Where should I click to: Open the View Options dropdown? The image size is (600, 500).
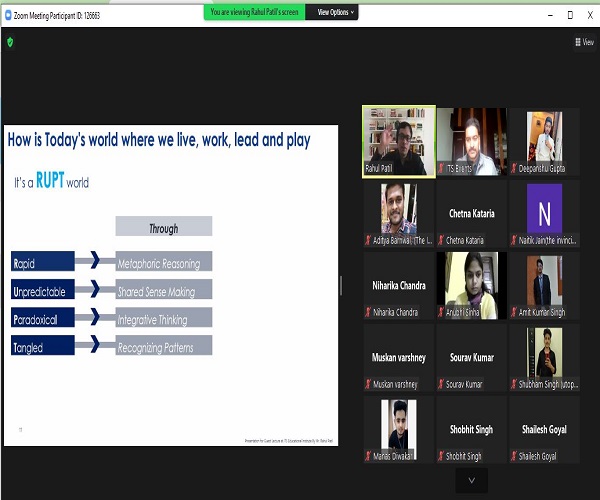click(332, 12)
